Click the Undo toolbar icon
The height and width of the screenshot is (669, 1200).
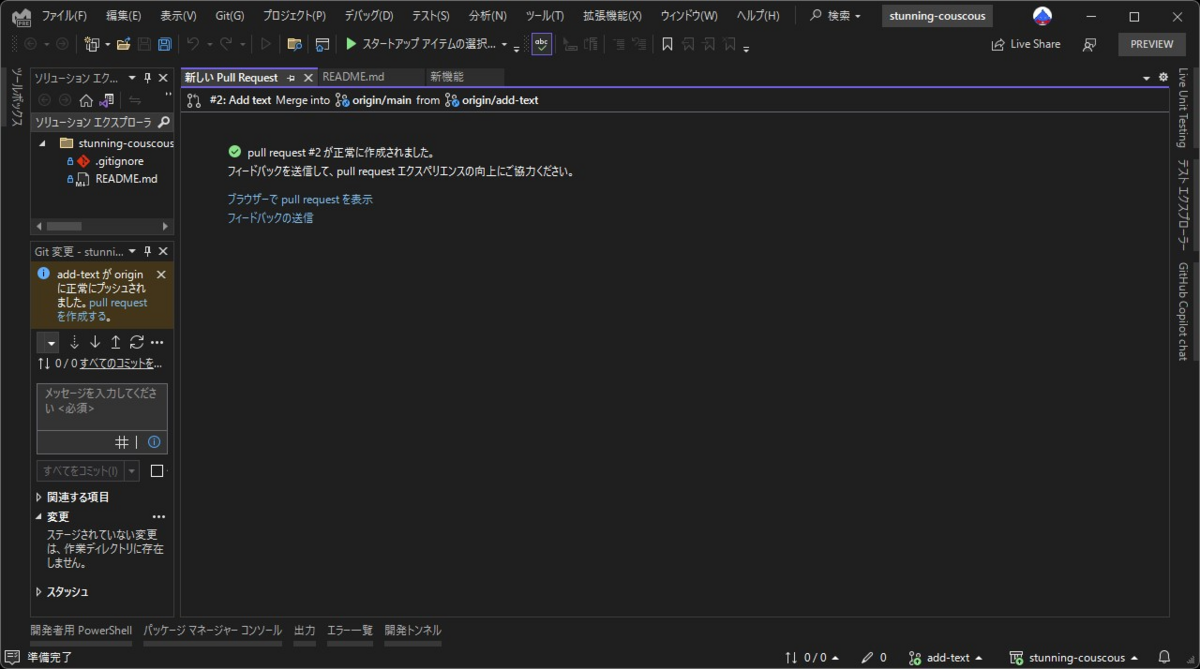pos(193,44)
